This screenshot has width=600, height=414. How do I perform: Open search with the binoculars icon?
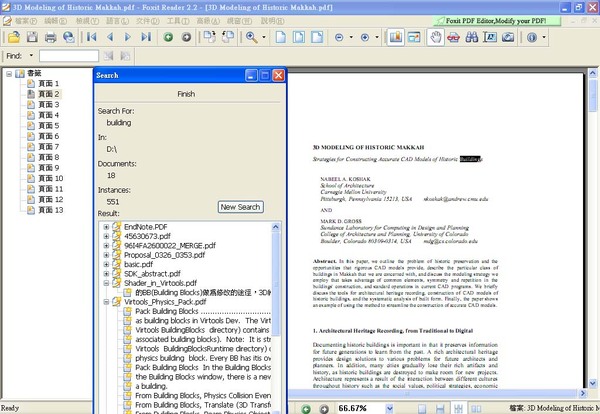tap(471, 37)
